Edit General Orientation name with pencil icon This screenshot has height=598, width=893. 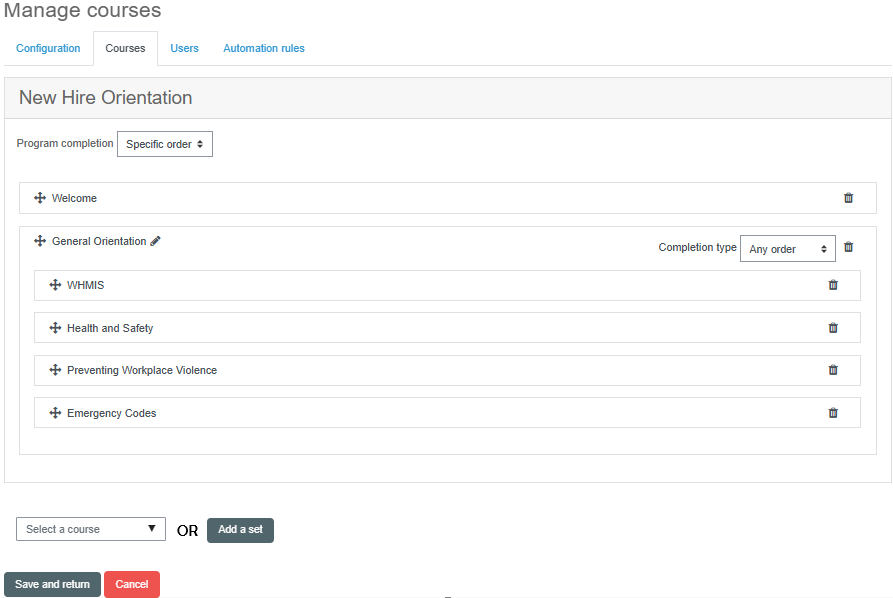tap(155, 241)
